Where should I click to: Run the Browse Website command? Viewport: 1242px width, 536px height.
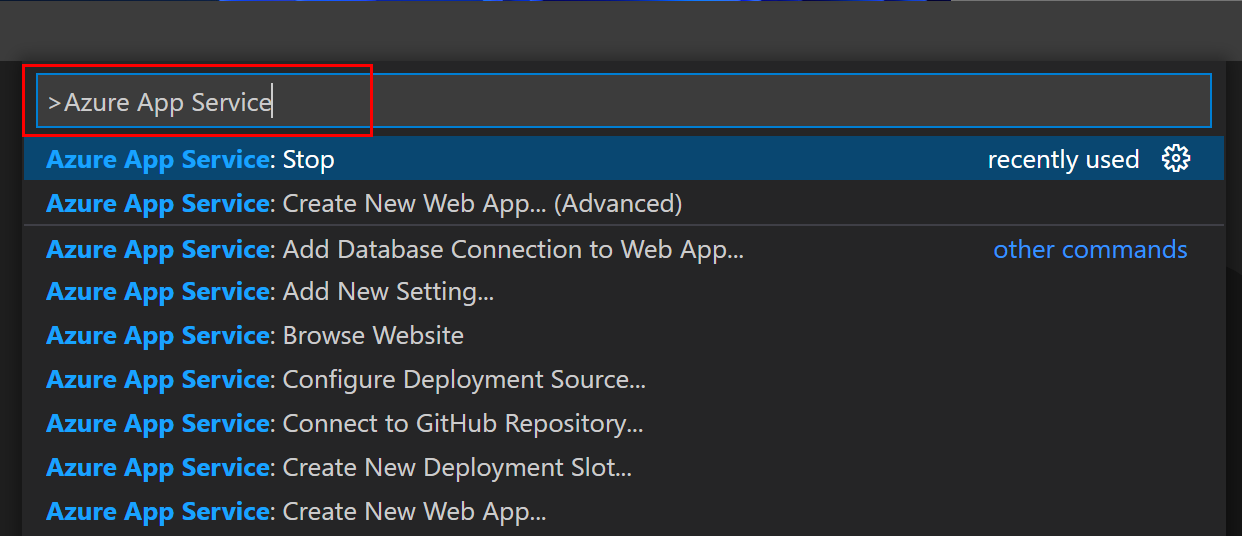click(x=373, y=336)
